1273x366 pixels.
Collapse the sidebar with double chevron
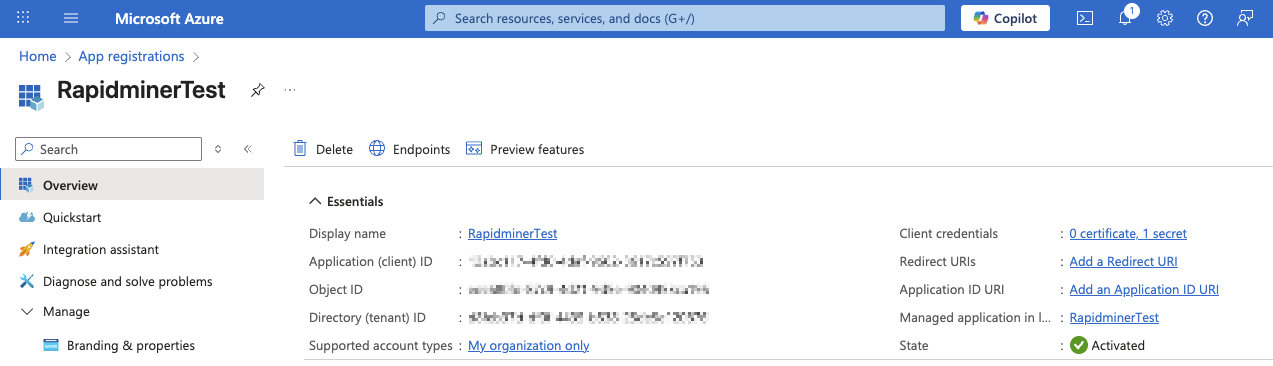tap(247, 149)
